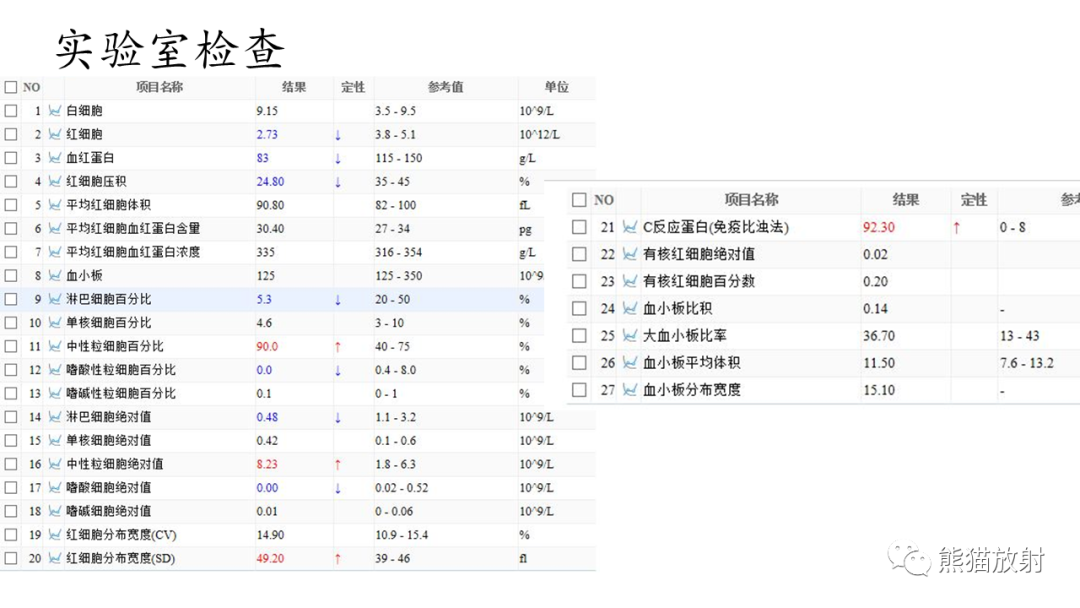Open trend chart icon for 平均红细胞体积 row
1080x608 pixels.
(x=54, y=205)
